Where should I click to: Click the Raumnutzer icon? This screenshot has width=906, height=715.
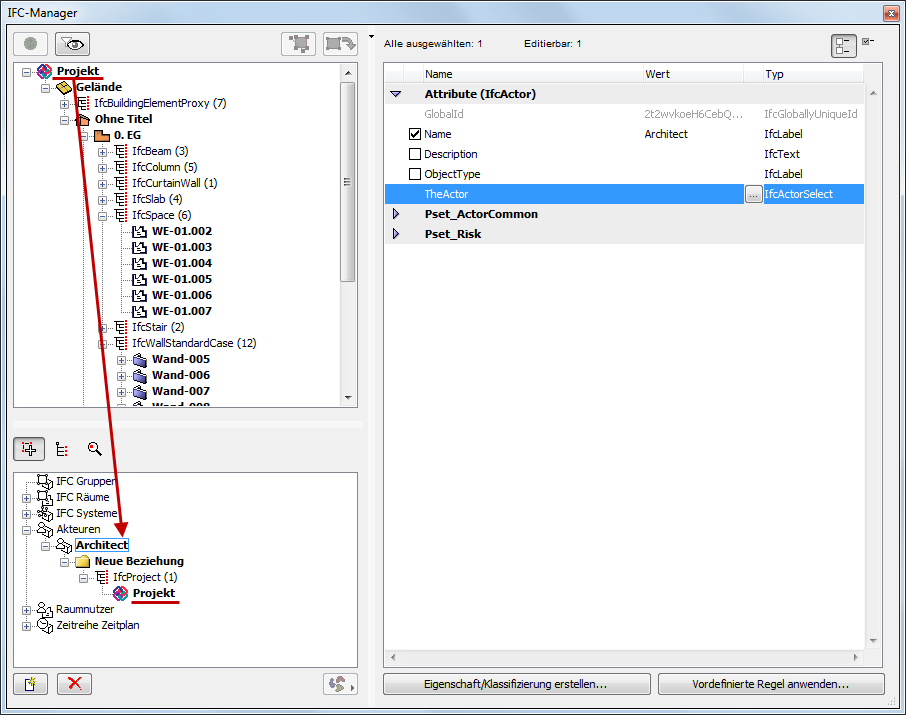coord(44,609)
